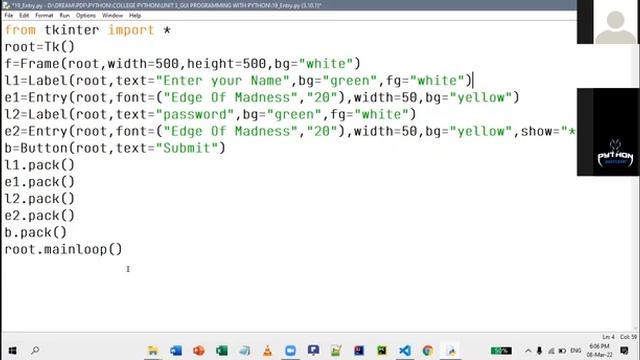640x360 pixels.
Task: Click the participant avatar video thumbnail
Action: pos(616,22)
